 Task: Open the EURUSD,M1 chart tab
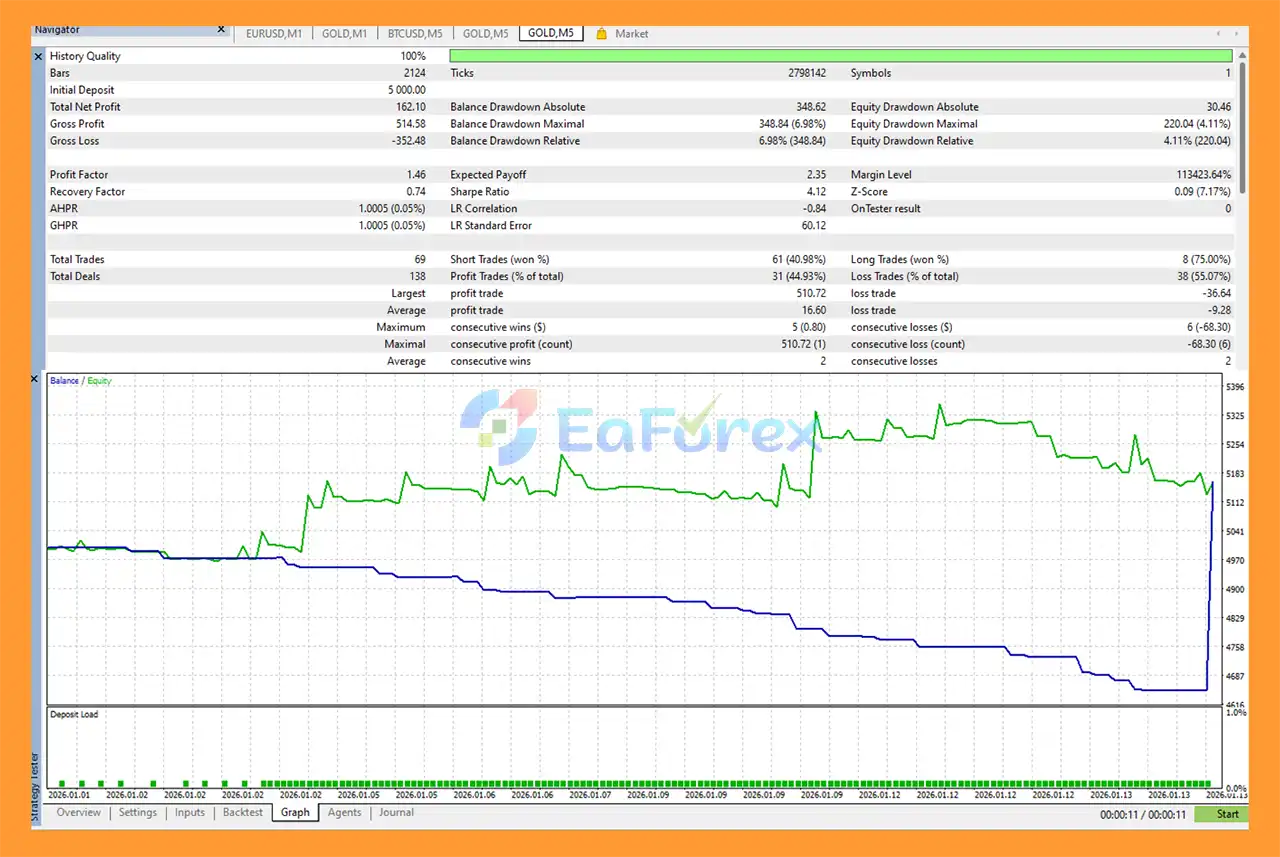coord(274,33)
